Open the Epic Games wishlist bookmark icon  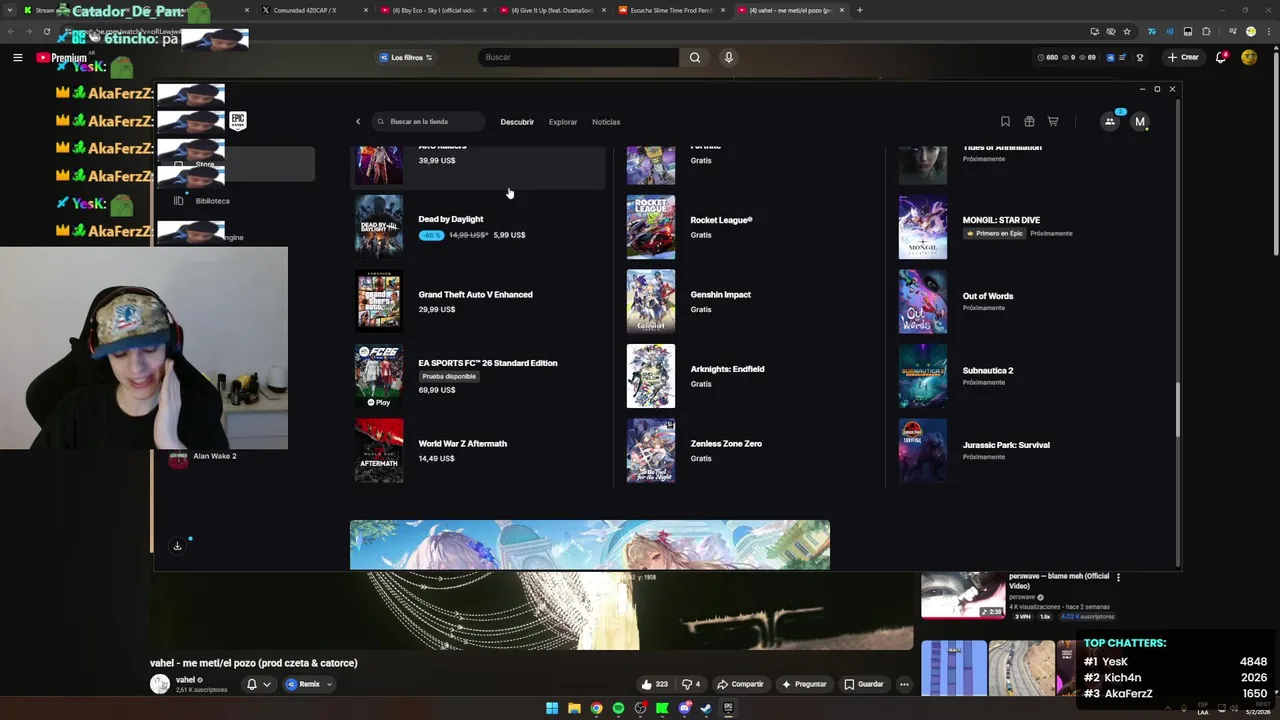pyautogui.click(x=1005, y=122)
